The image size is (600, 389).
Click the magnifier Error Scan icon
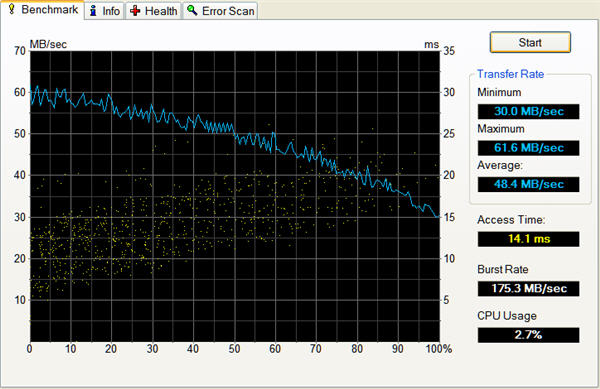coord(192,10)
